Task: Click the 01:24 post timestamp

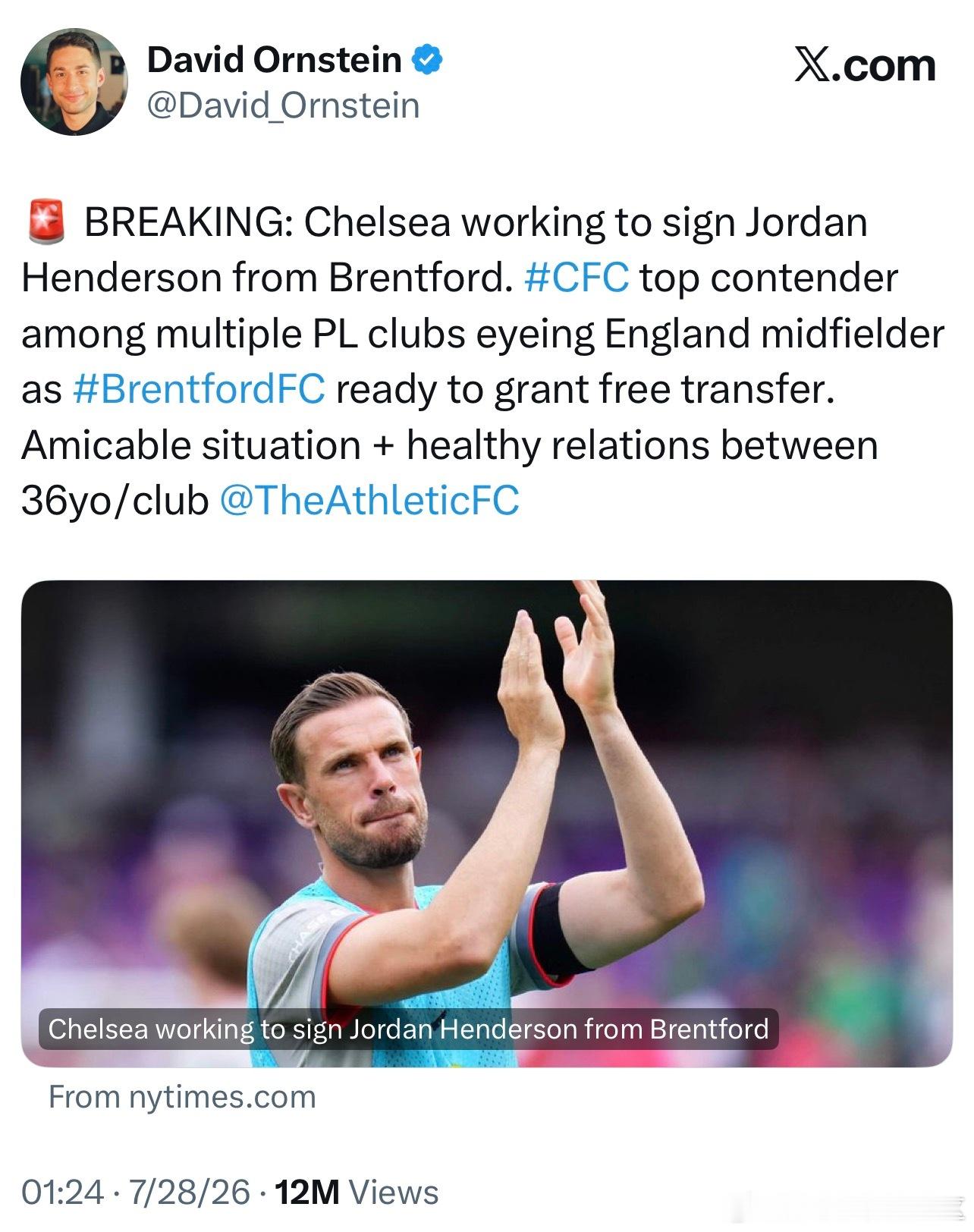Action: tap(62, 1192)
